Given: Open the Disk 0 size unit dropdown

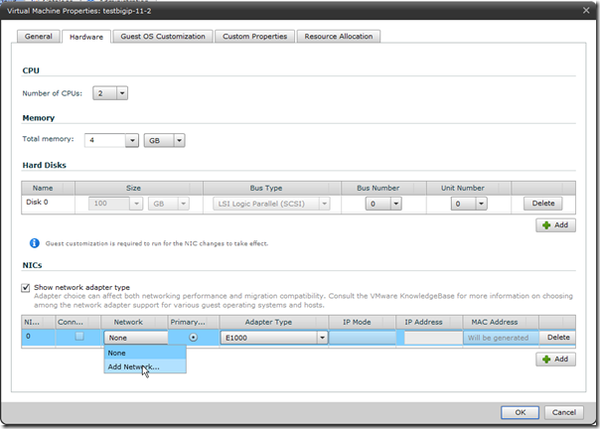Looking at the screenshot, I should point(183,204).
